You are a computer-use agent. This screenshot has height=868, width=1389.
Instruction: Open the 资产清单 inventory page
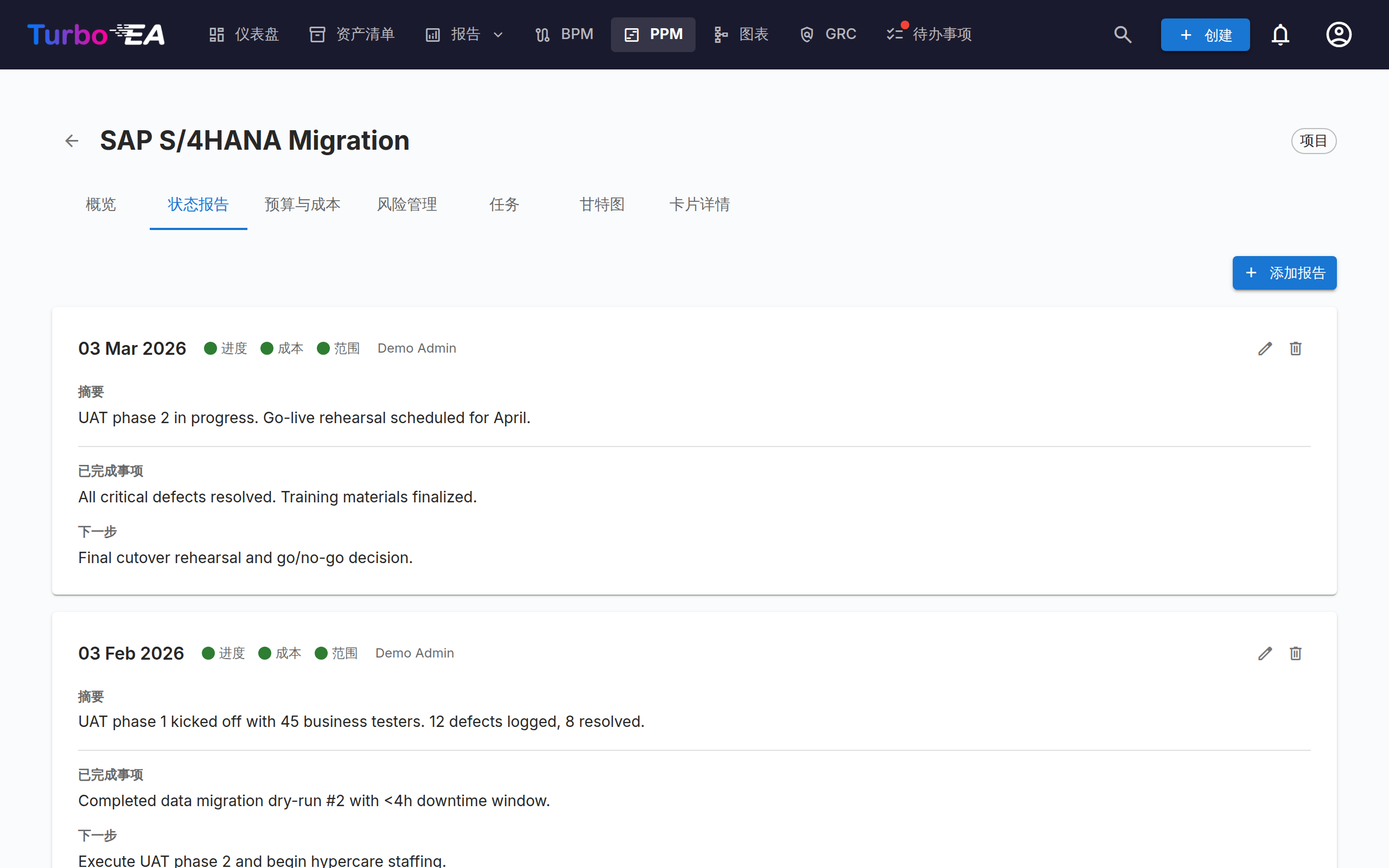coord(352,34)
